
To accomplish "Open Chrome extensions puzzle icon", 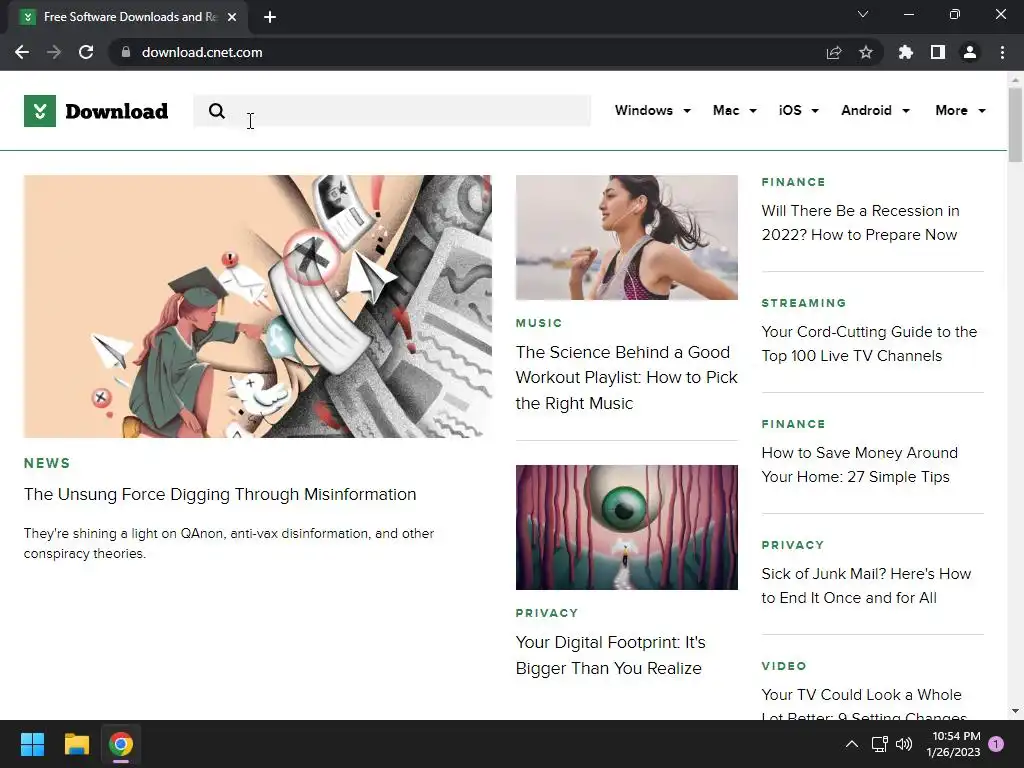I will 906,52.
